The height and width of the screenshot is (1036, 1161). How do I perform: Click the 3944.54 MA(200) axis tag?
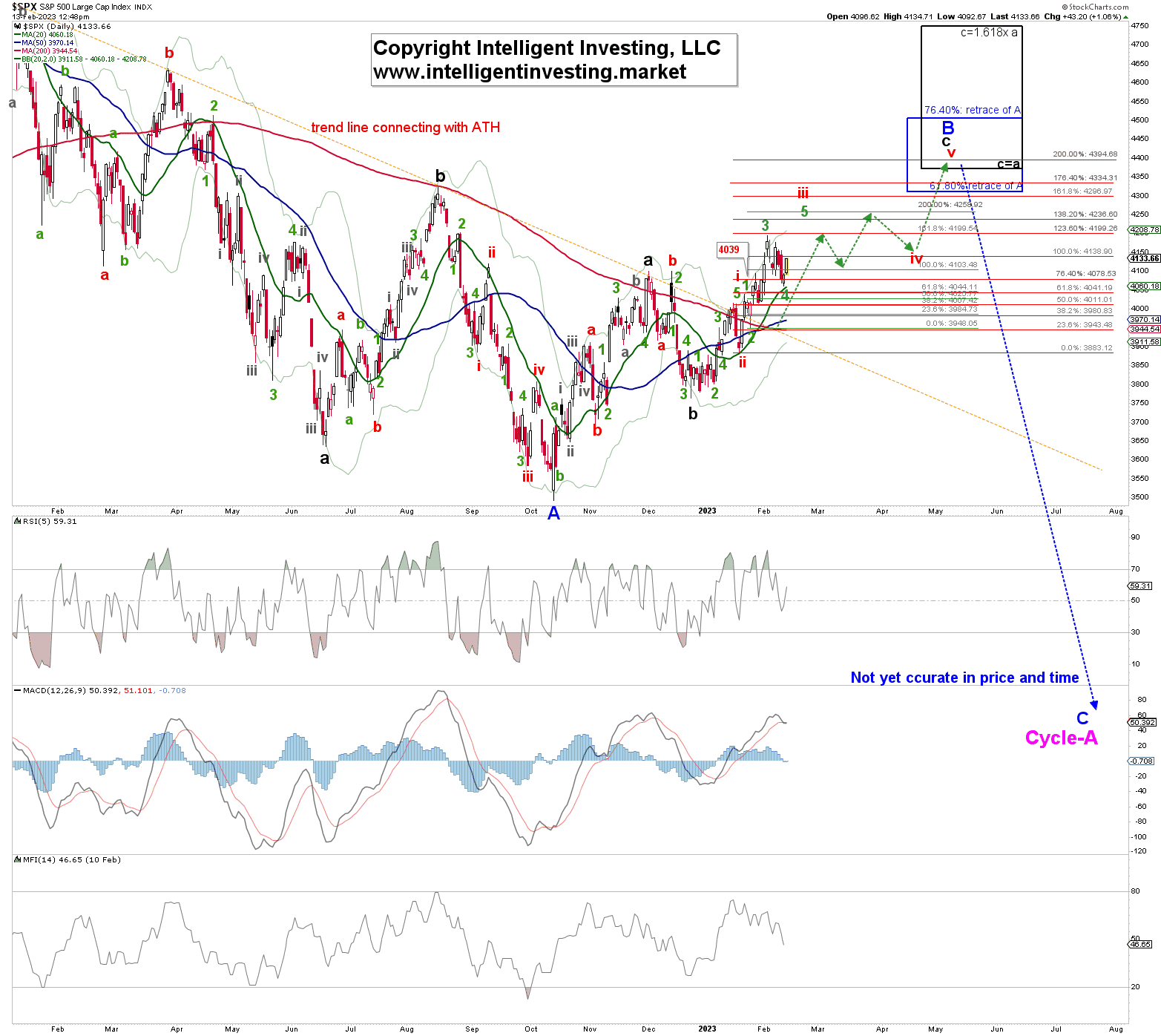tap(1145, 330)
